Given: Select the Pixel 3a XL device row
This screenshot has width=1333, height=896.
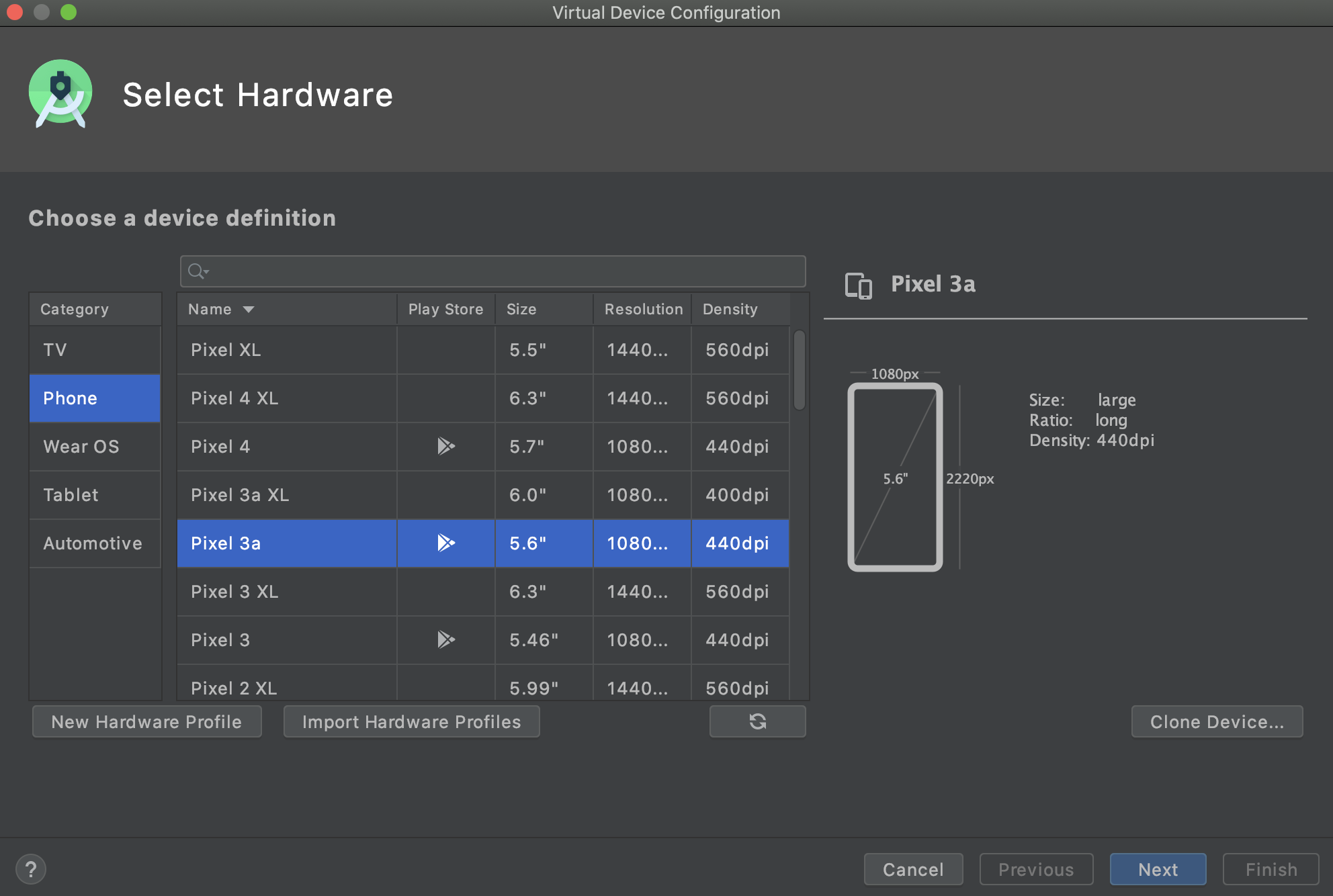Looking at the screenshot, I should pos(286,495).
